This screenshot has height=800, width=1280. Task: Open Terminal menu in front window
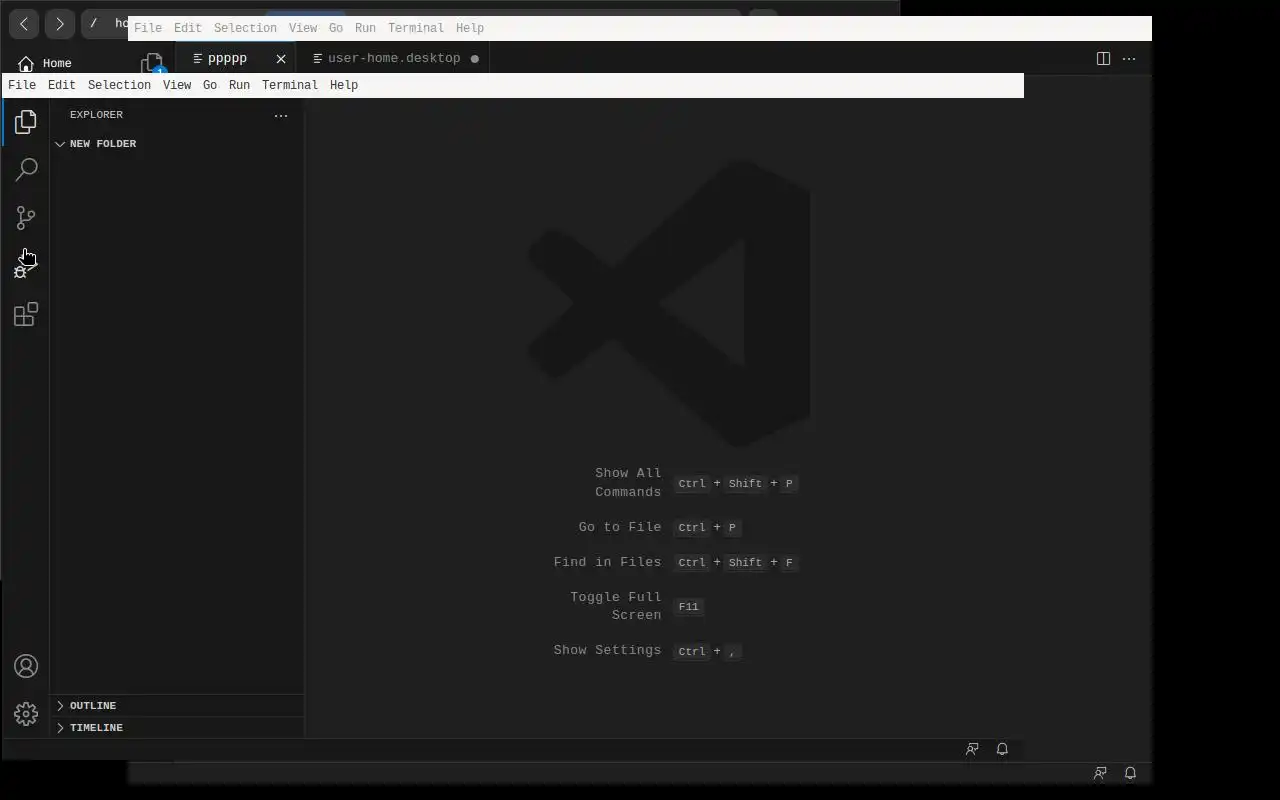[x=290, y=85]
